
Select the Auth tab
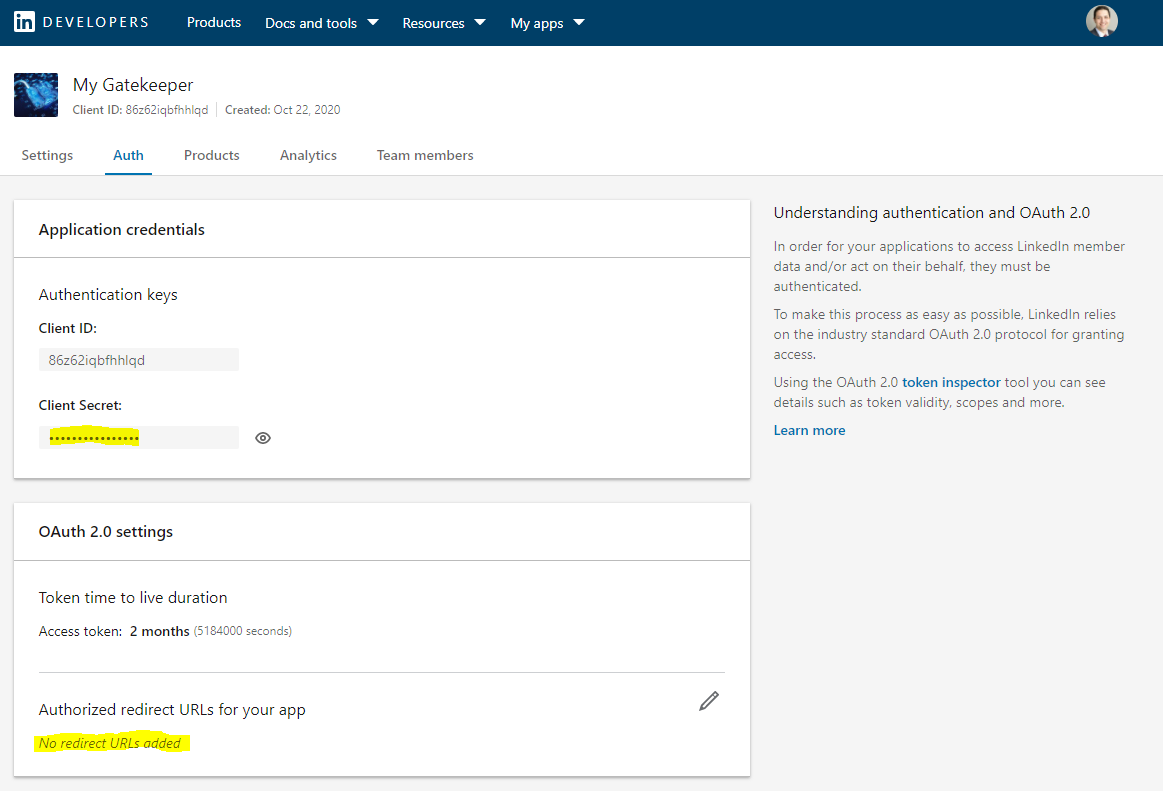coord(128,155)
